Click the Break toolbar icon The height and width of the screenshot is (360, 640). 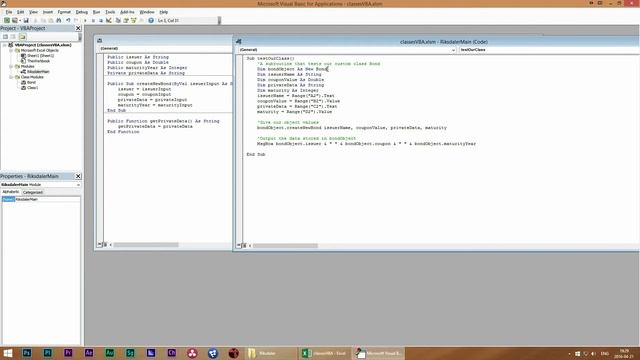(x=93, y=20)
